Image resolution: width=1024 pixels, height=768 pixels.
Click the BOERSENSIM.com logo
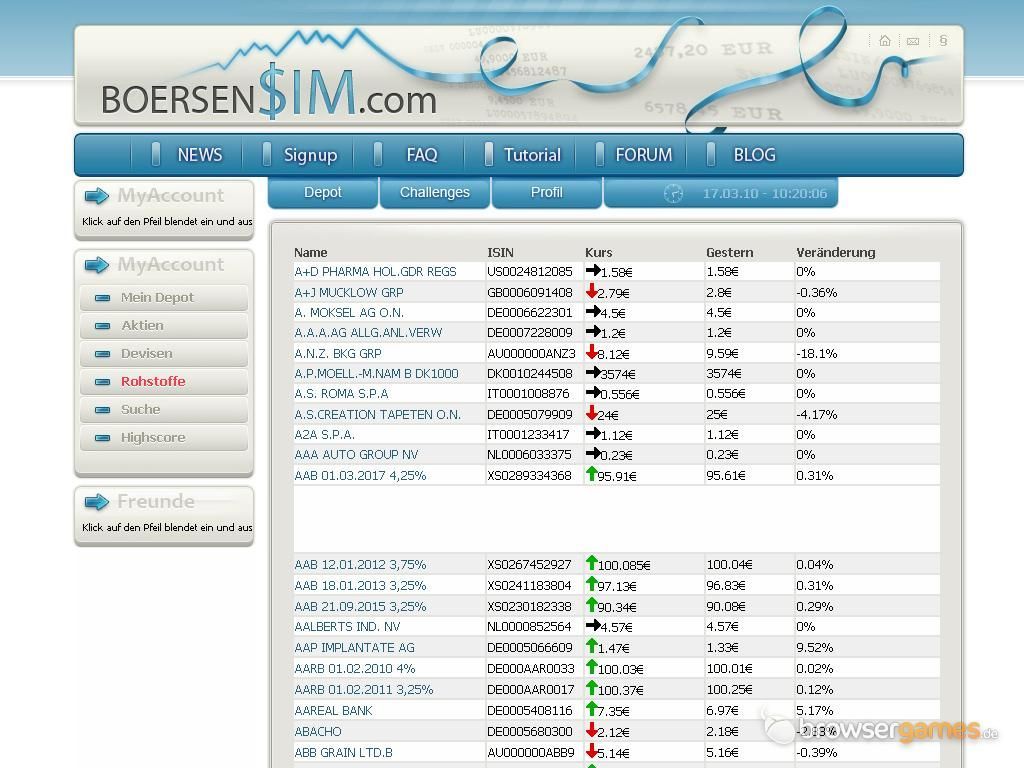269,93
